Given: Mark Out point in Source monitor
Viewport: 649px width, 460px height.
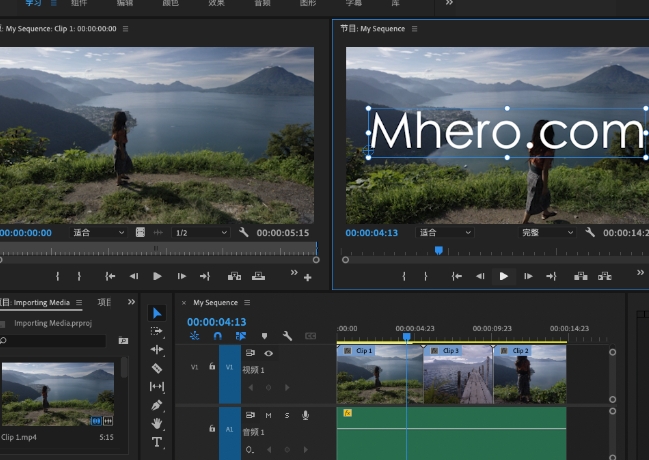Looking at the screenshot, I should [x=79, y=276].
